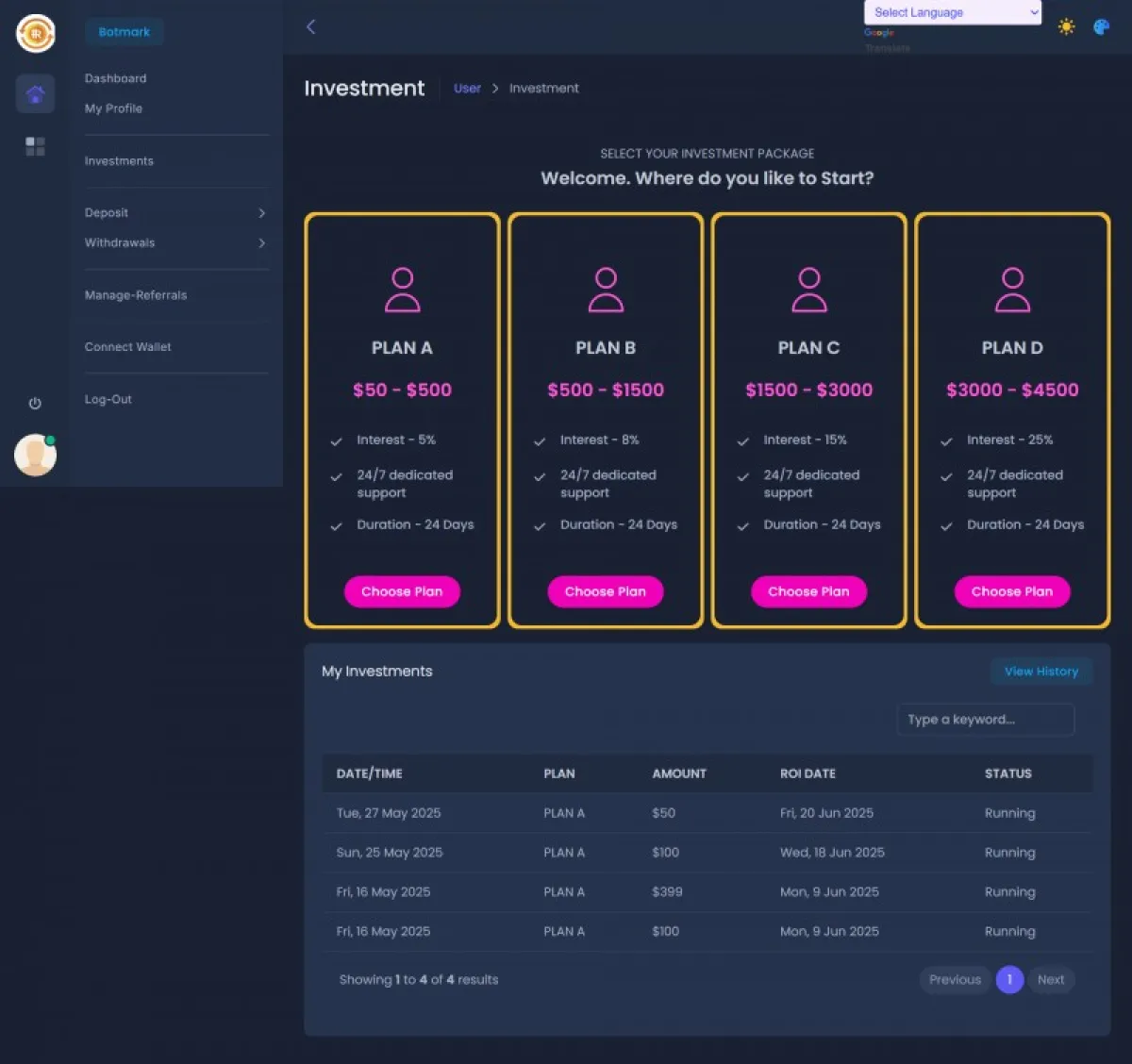This screenshot has width=1132, height=1064.
Task: Click the User breadcrumb link
Action: (467, 89)
